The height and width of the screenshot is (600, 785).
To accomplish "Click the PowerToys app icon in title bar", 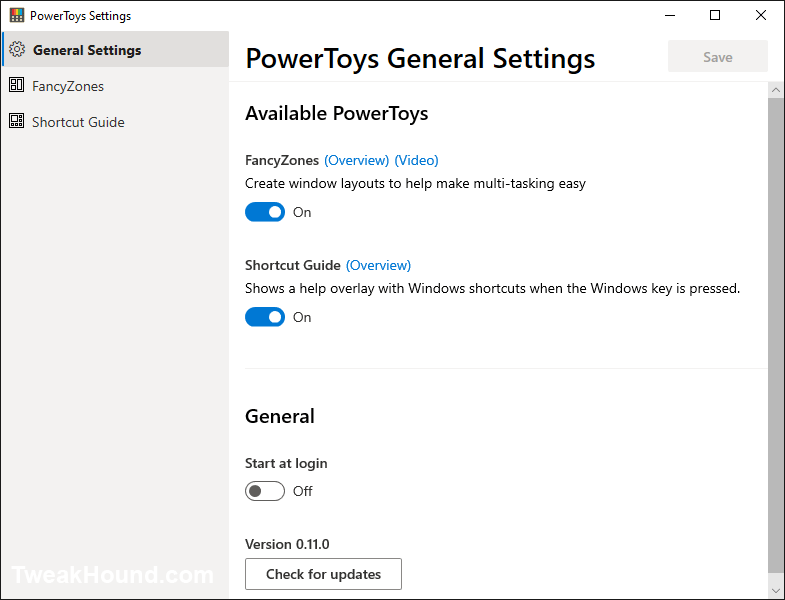I will 17,15.
